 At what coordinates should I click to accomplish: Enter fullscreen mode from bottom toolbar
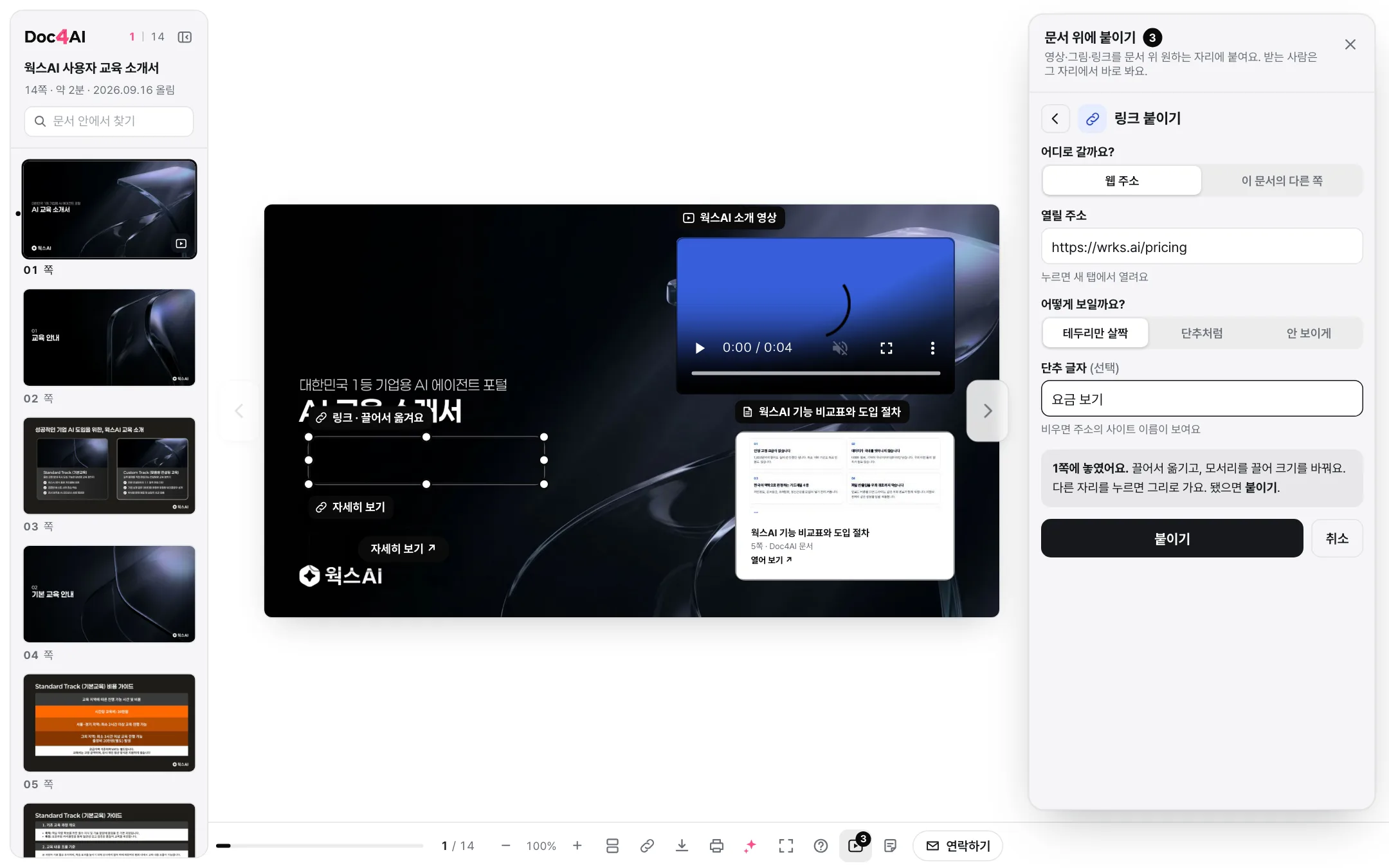tap(786, 845)
